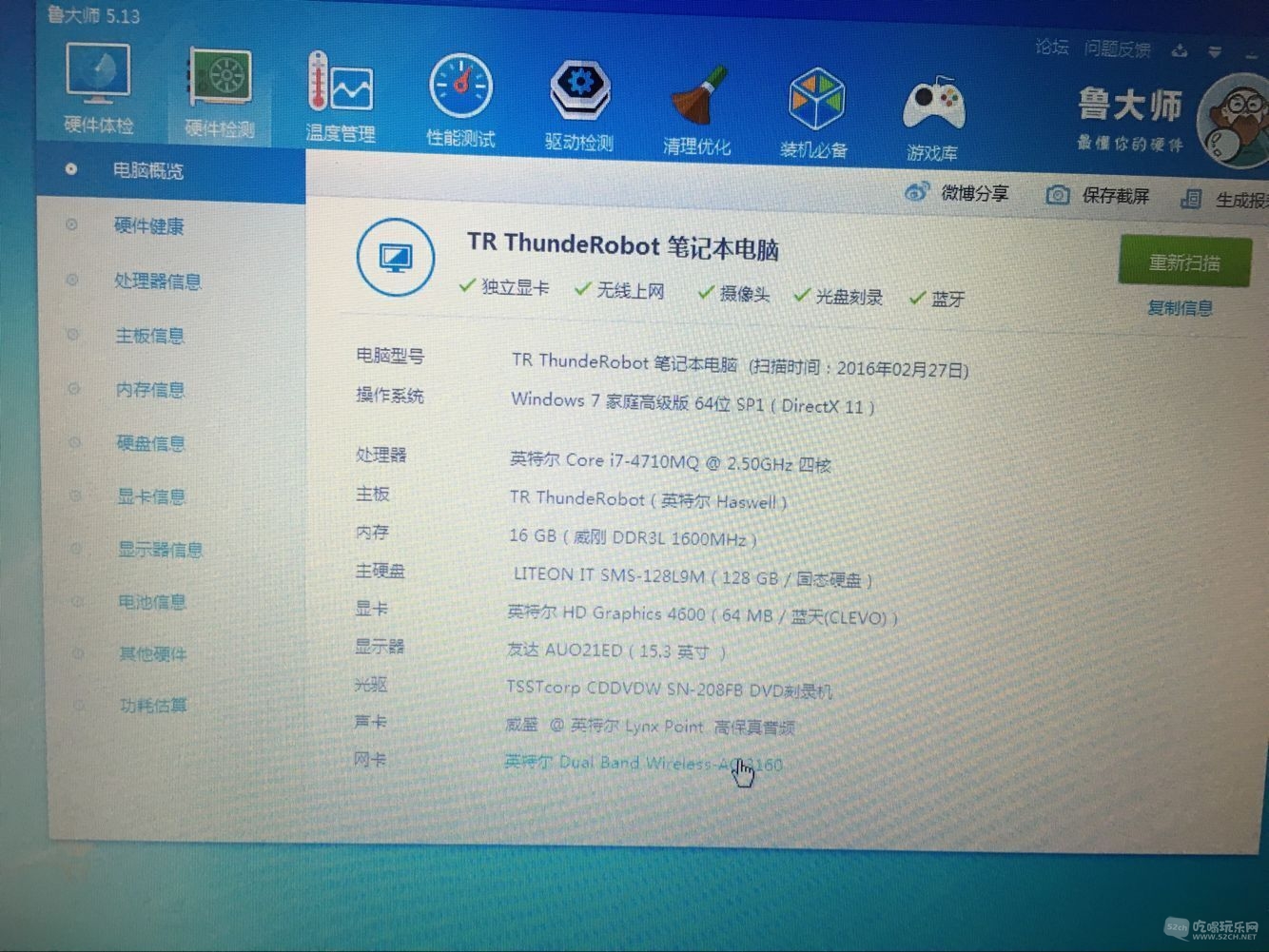Click the download arrow icon in title bar
Screen dimensions: 1269x952
pos(1180,50)
